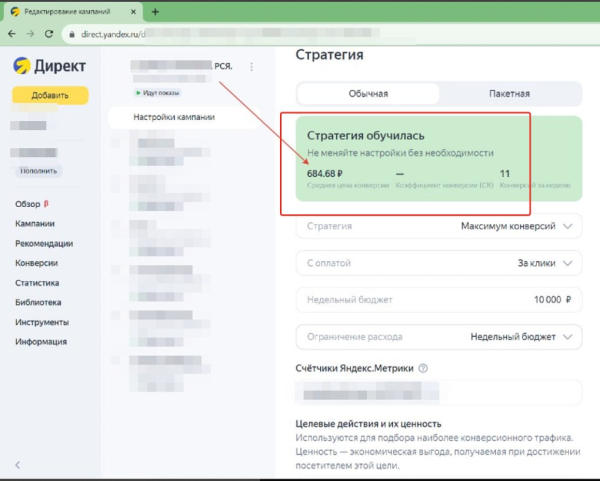Open Инструменты in the sidebar

[42, 322]
